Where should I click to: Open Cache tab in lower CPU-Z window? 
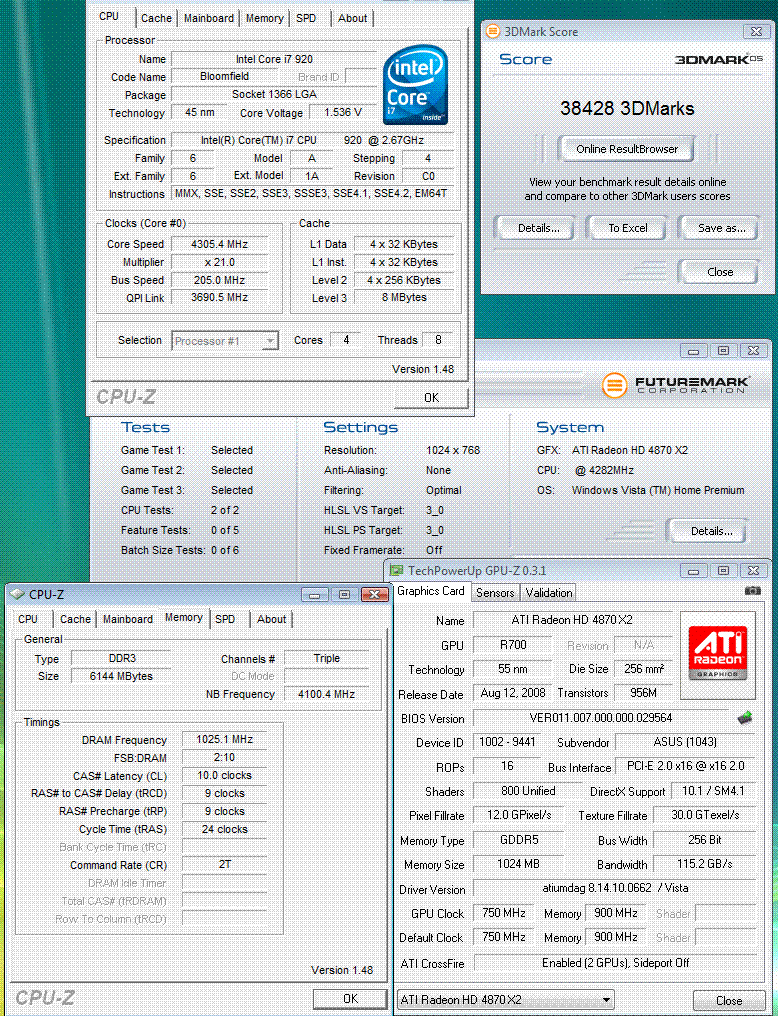click(75, 619)
